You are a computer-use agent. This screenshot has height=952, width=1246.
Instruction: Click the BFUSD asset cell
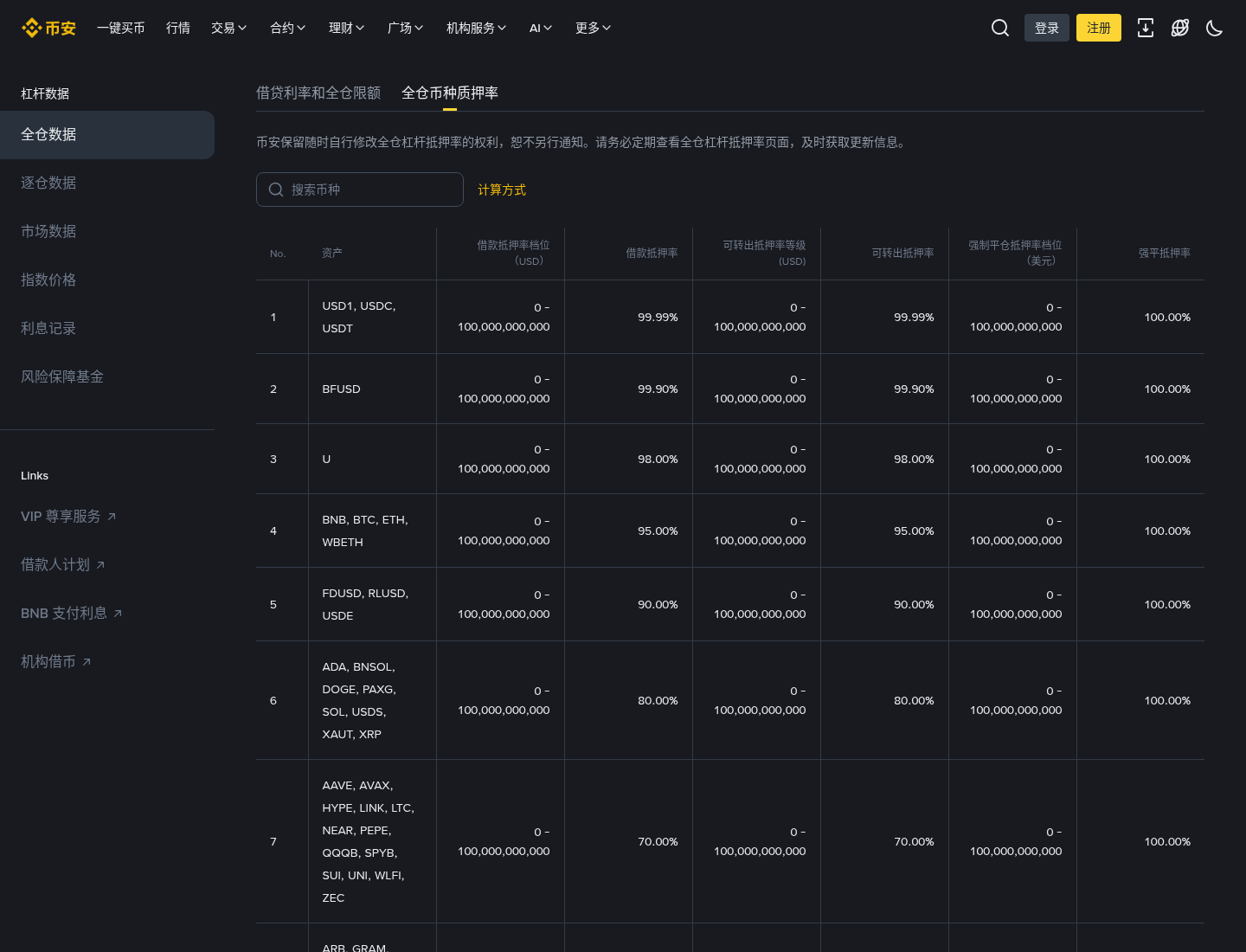click(x=372, y=389)
